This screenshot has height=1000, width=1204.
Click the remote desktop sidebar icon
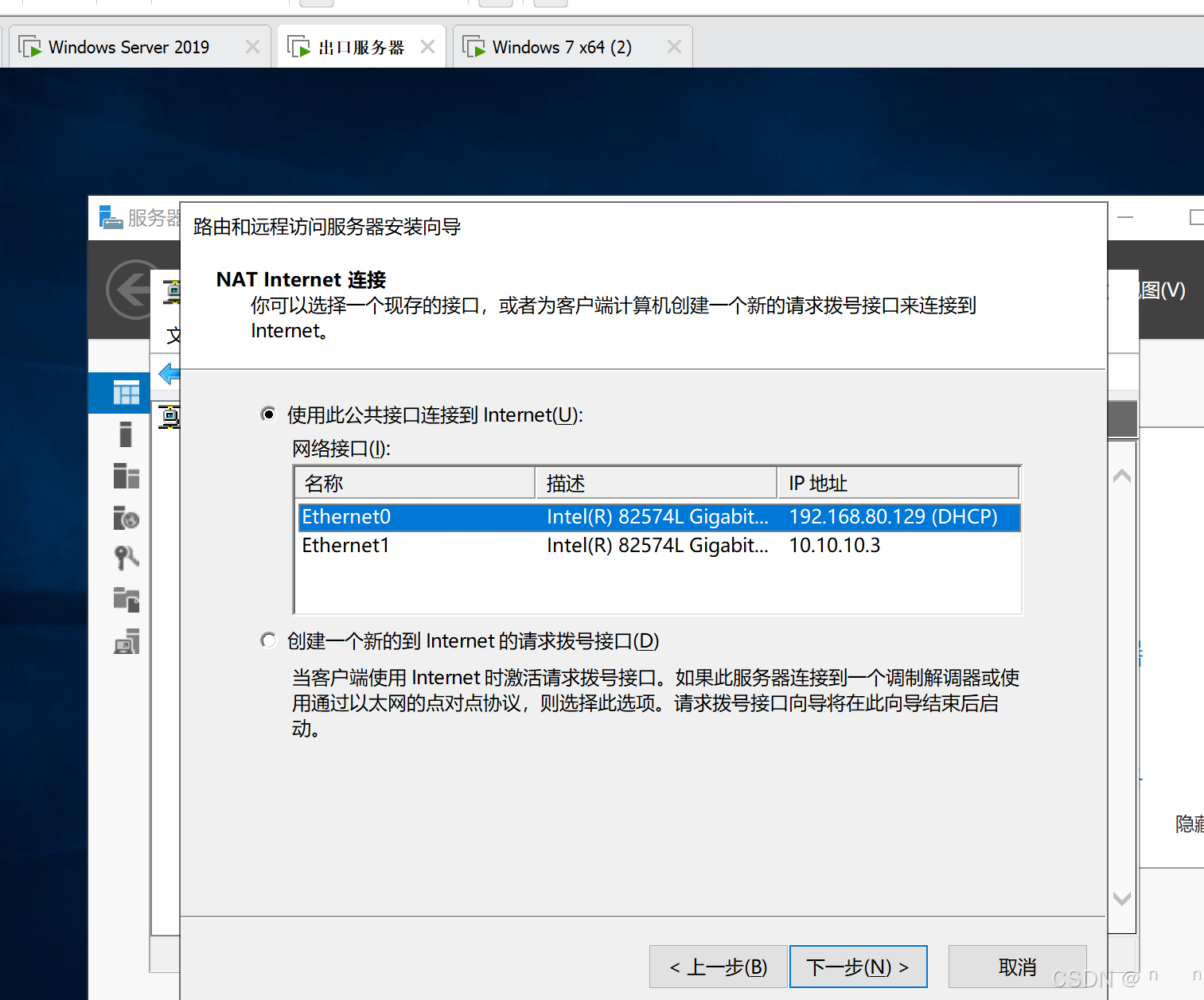coord(125,641)
